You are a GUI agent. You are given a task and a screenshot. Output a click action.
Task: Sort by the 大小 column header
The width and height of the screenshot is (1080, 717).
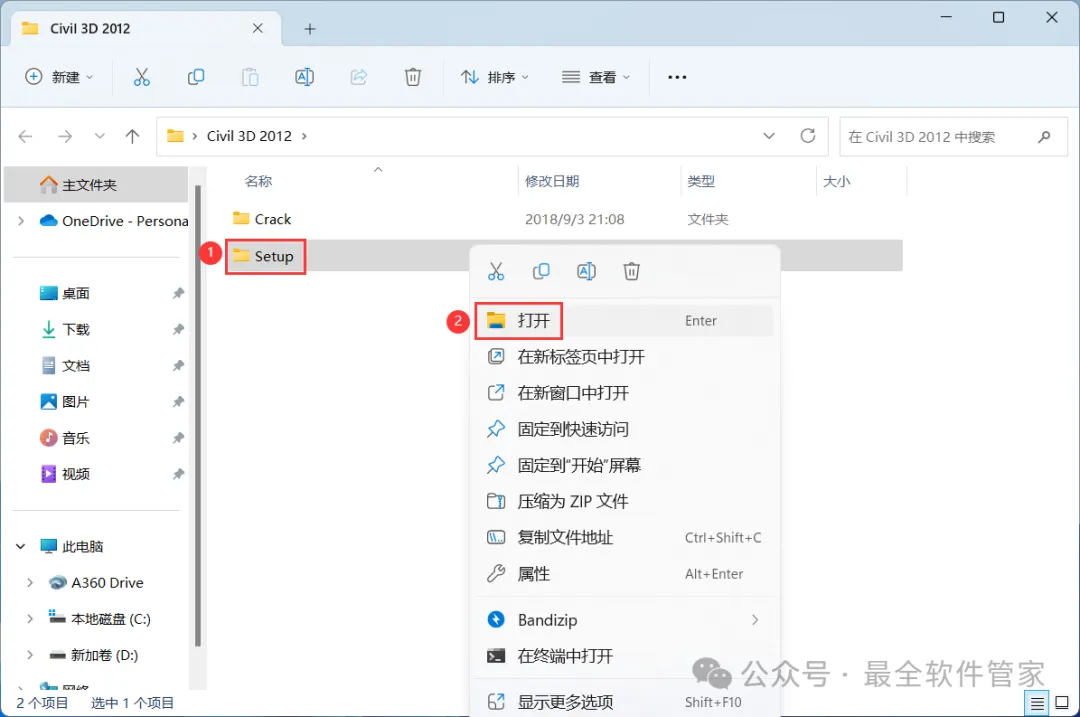click(x=837, y=181)
